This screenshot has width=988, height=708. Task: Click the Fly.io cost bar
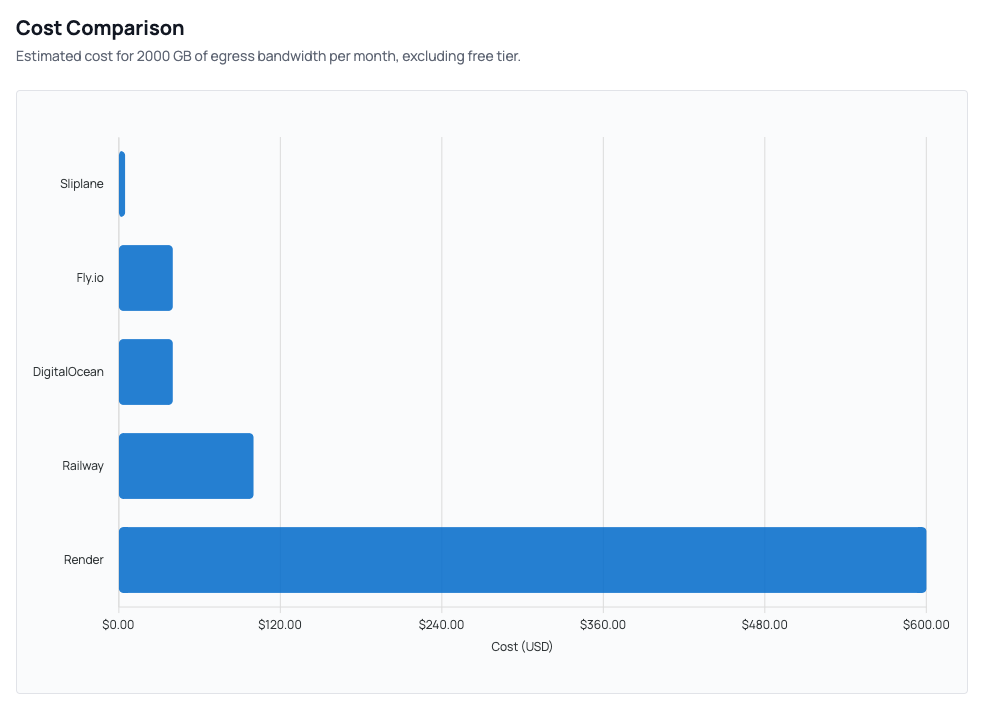[x=145, y=278]
